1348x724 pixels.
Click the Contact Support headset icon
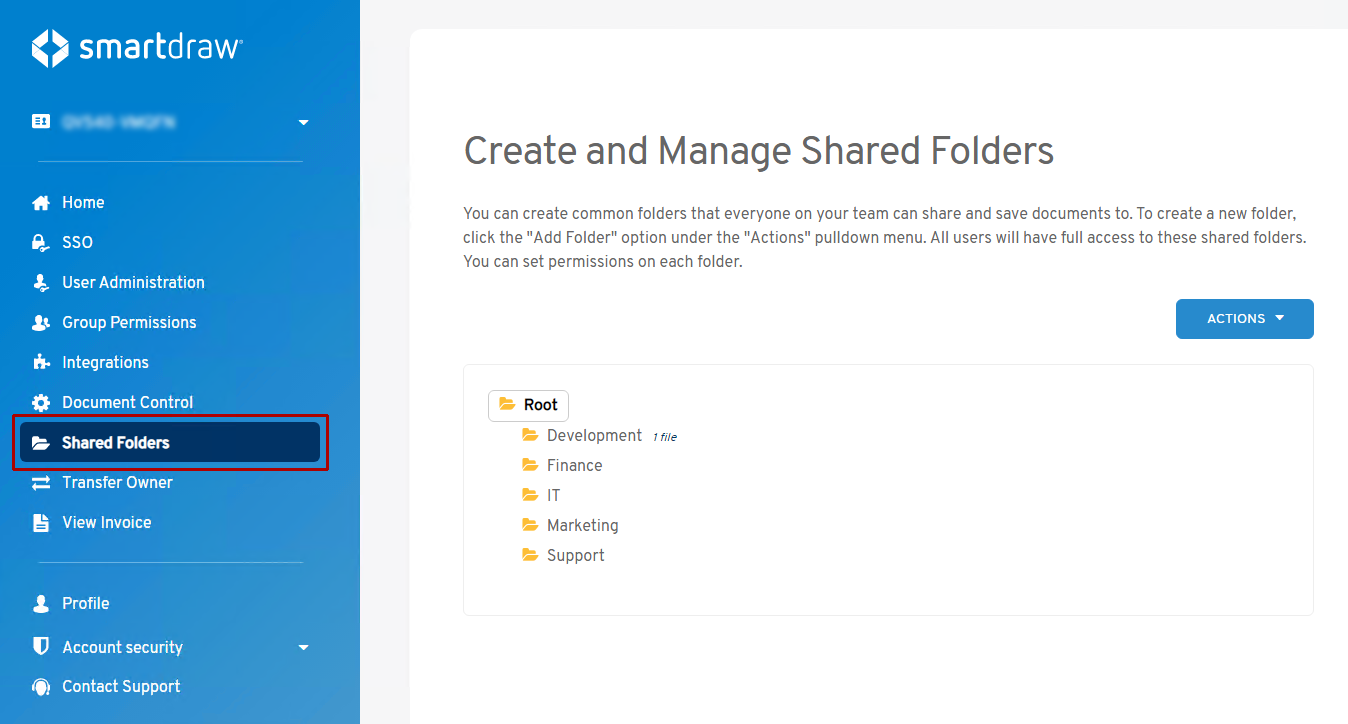[x=40, y=686]
